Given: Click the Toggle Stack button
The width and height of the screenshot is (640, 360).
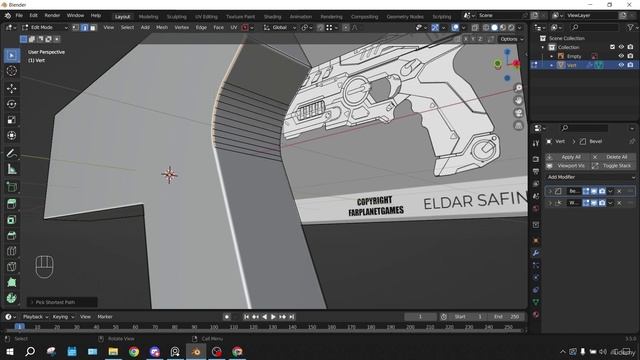Looking at the screenshot, I should click(x=613, y=166).
